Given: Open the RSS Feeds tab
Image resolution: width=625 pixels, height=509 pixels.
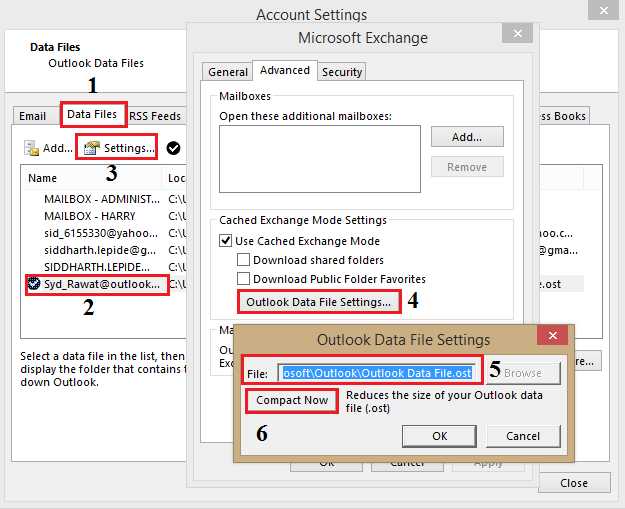Looking at the screenshot, I should point(155,116).
